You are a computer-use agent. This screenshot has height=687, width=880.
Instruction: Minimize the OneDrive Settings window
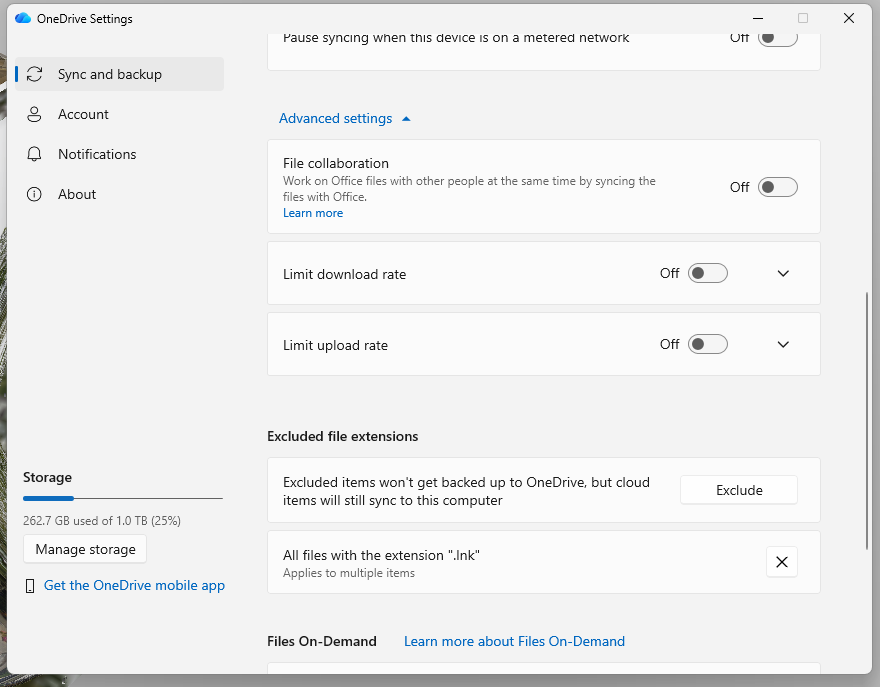coord(758,19)
